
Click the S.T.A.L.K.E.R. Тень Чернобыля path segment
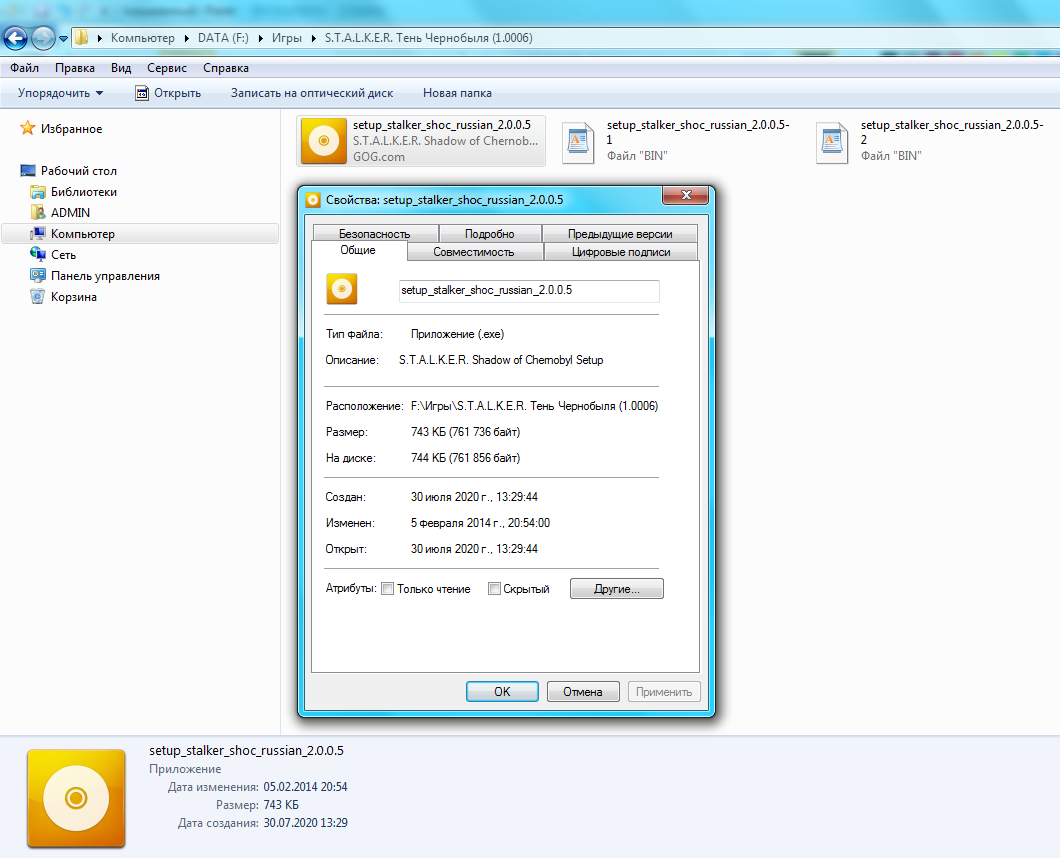[428, 38]
